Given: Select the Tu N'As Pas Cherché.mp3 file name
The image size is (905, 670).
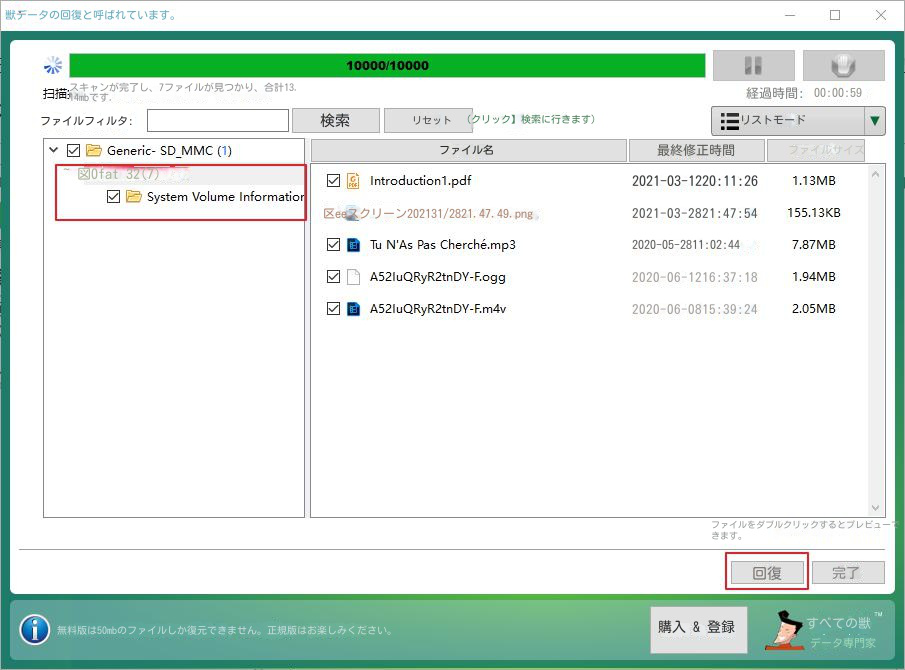Looking at the screenshot, I should point(443,245).
